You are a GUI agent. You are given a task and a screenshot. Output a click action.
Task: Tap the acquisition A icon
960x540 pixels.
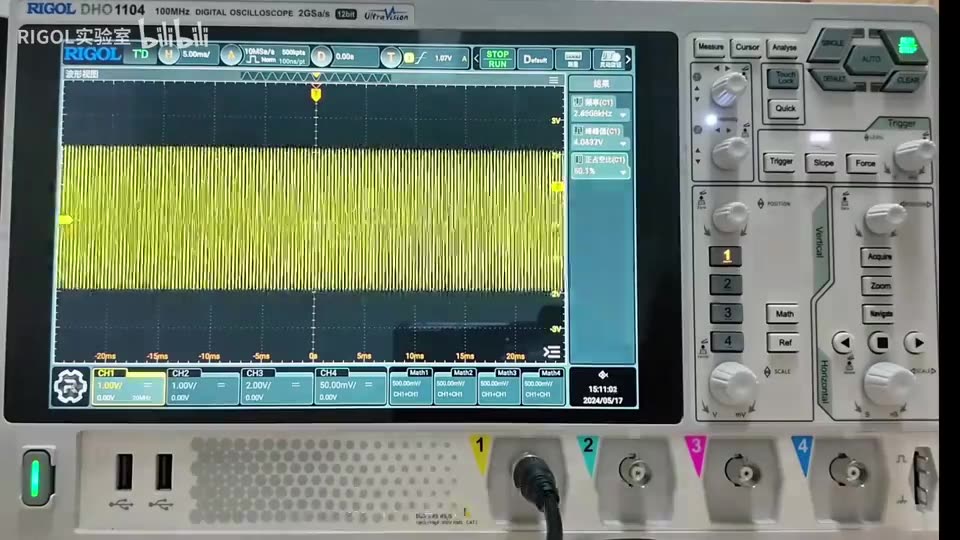[x=231, y=56]
